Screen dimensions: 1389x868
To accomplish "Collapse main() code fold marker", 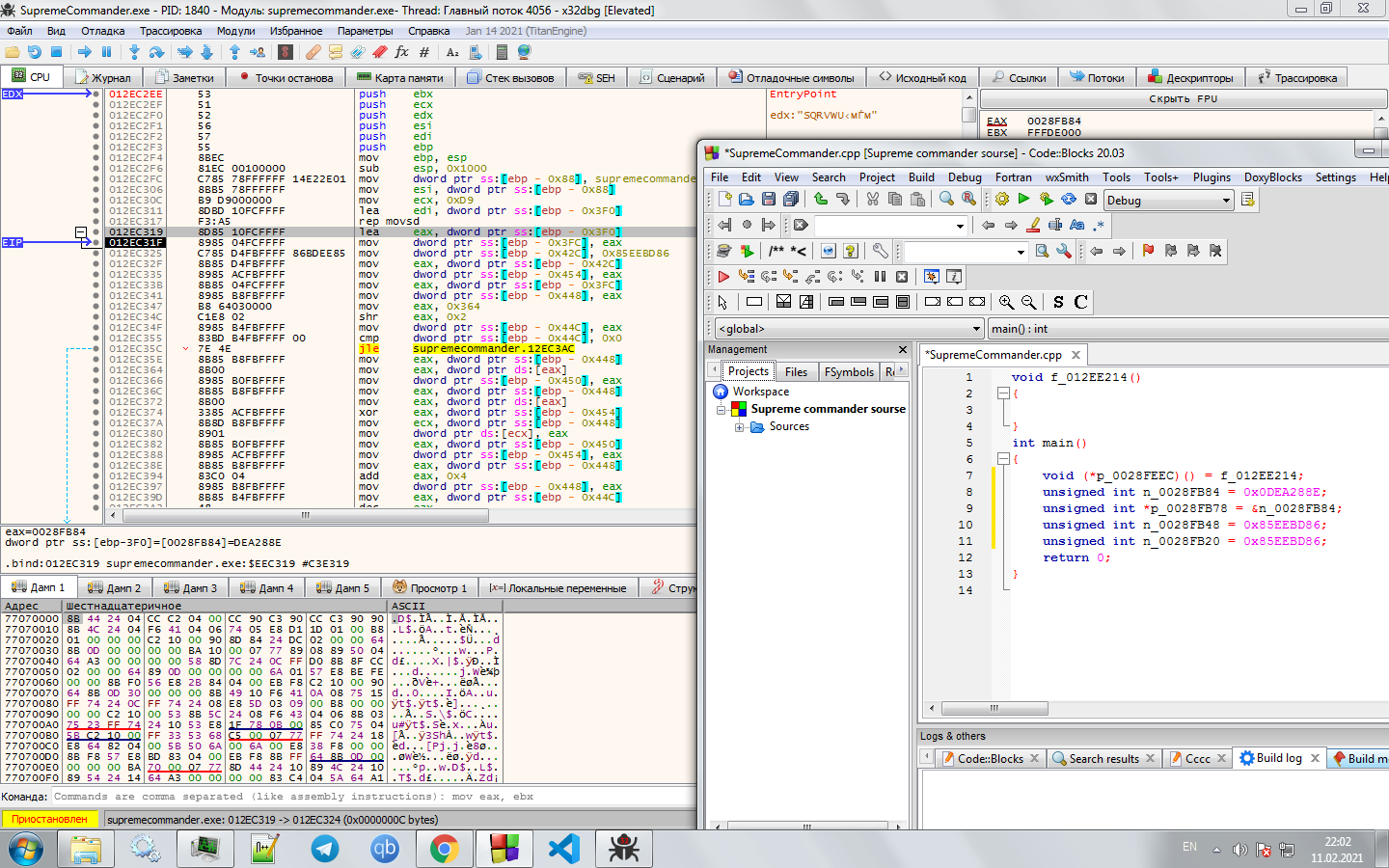I will 1003,460.
